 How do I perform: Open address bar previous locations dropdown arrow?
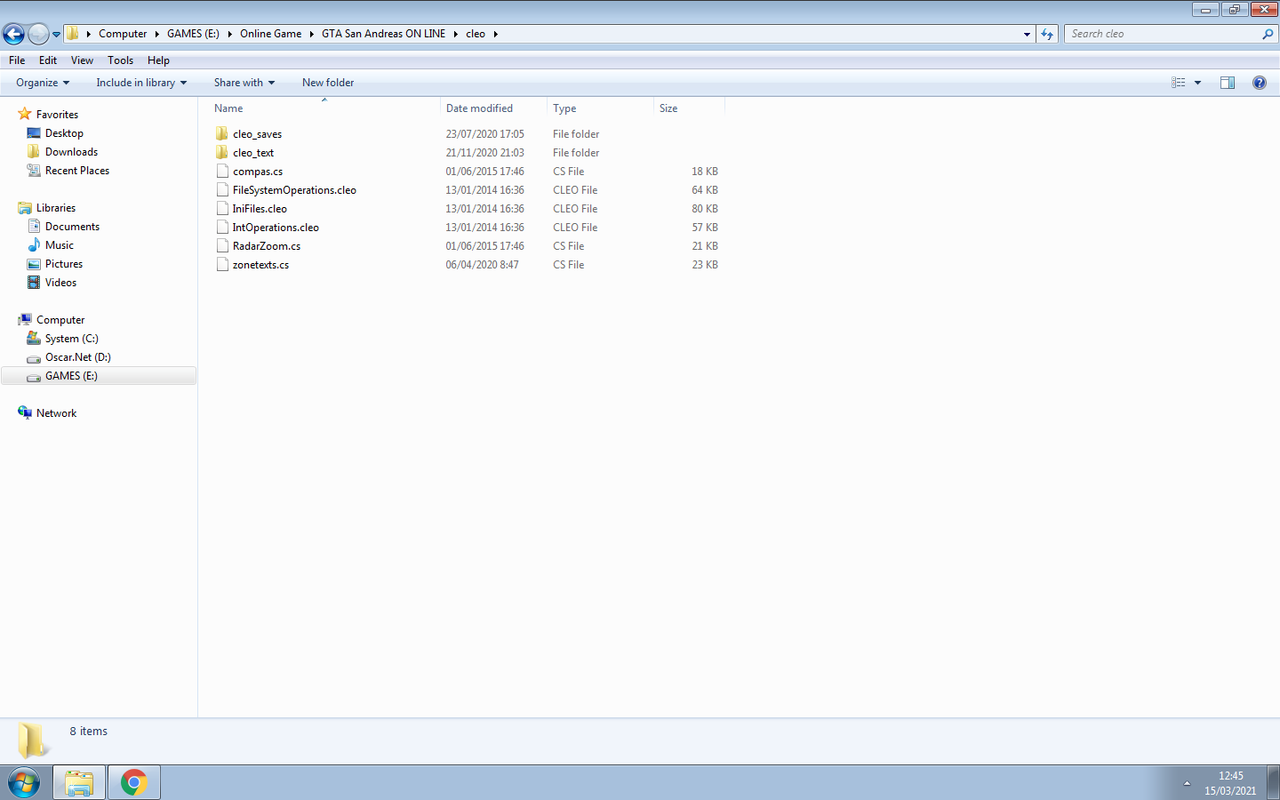point(1028,34)
